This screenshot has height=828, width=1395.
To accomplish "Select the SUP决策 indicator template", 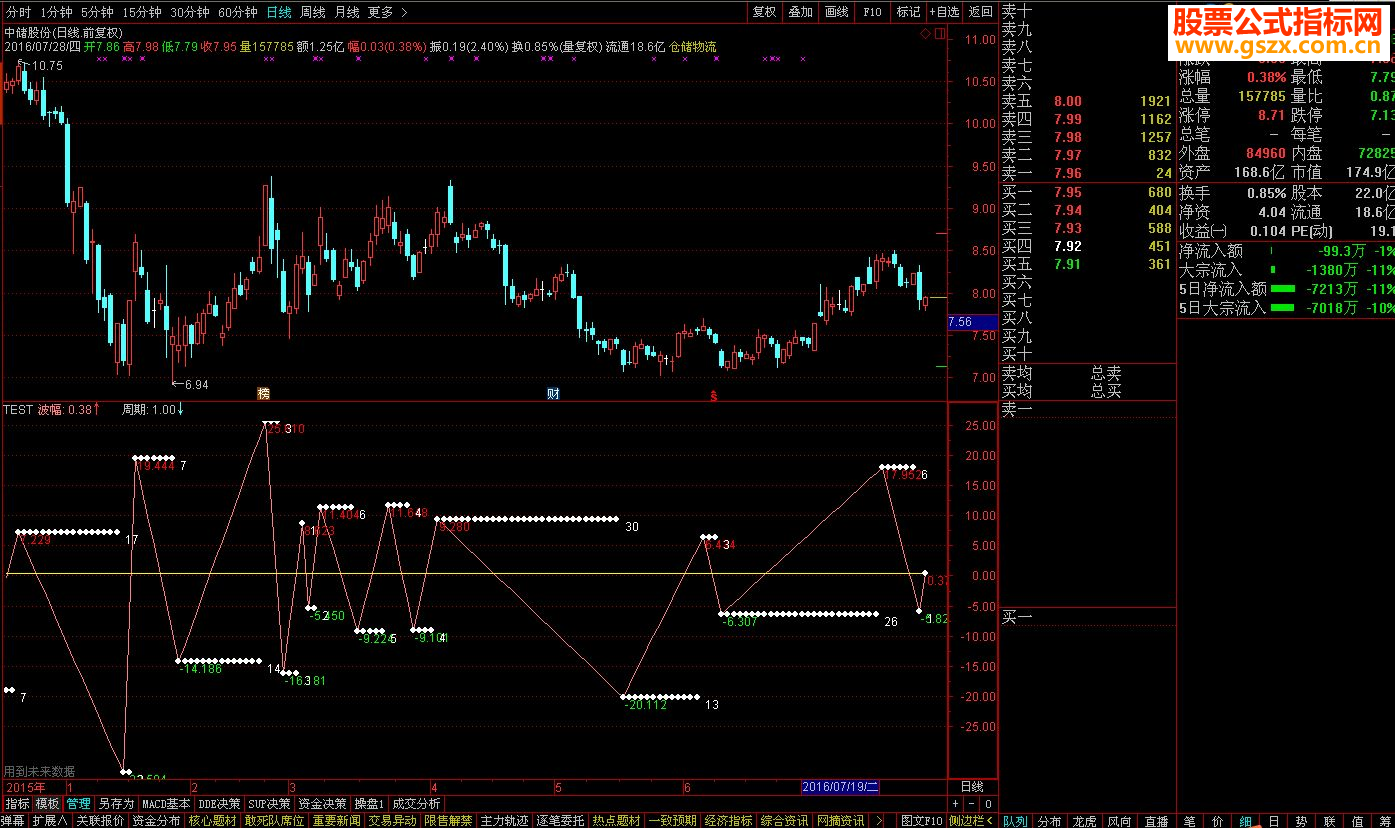I will coord(270,803).
